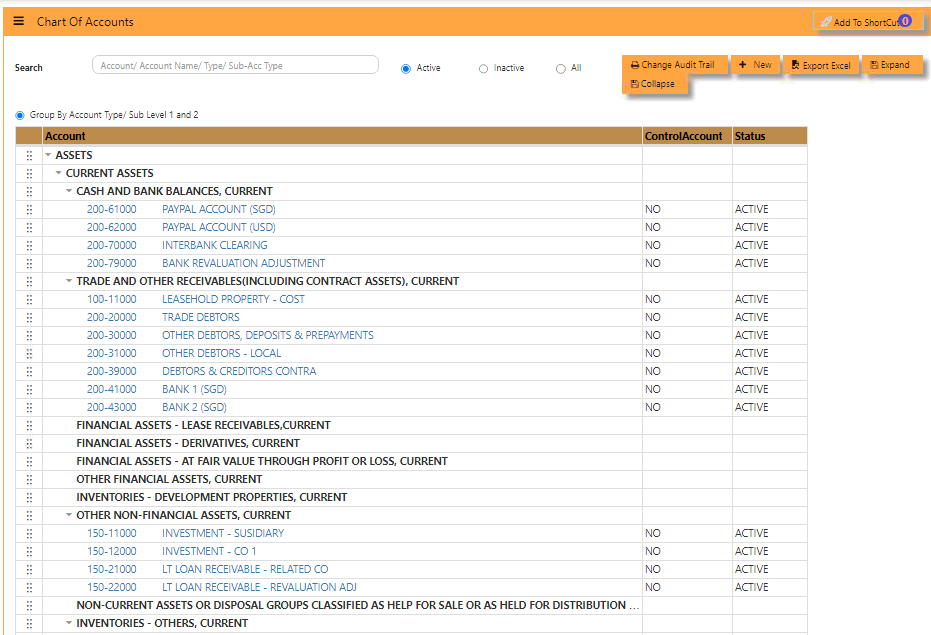This screenshot has height=635, width=931.
Task: Open account 200-41000 BANK 1 (SGD)
Action: tap(157, 389)
